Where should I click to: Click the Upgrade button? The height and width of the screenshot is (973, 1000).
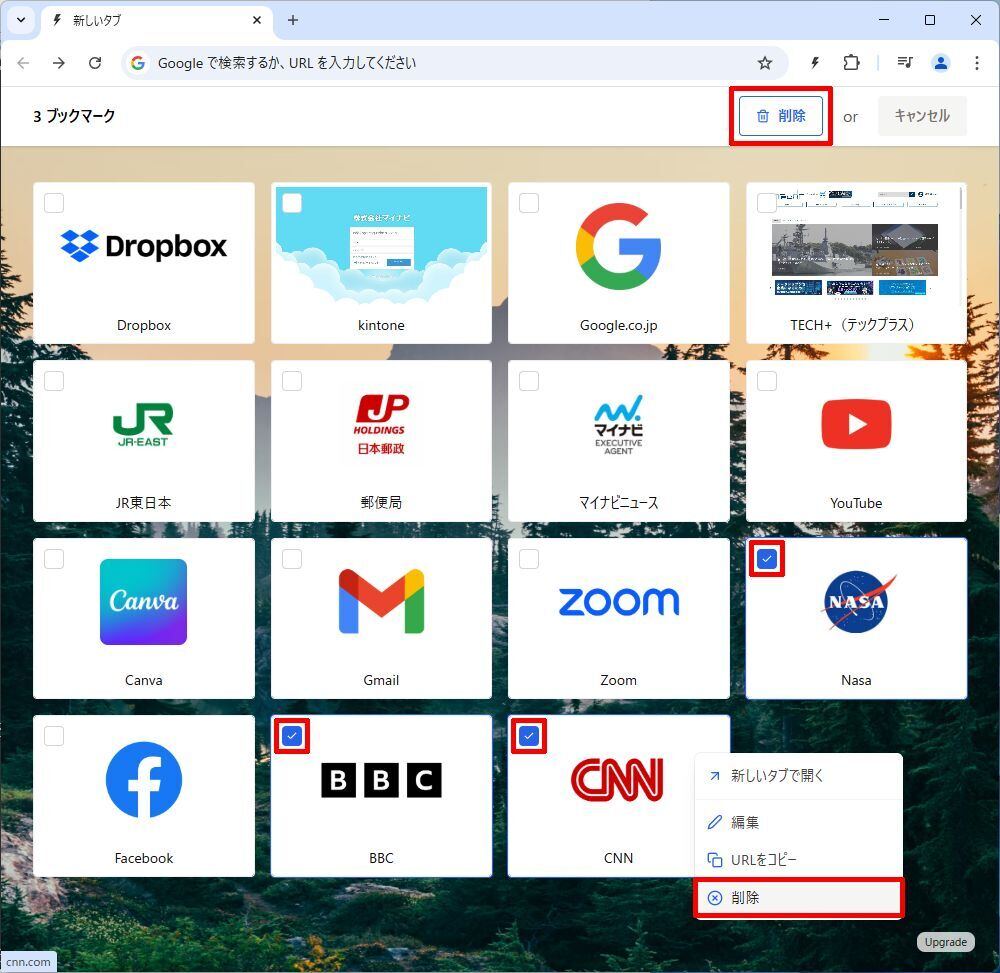click(945, 942)
